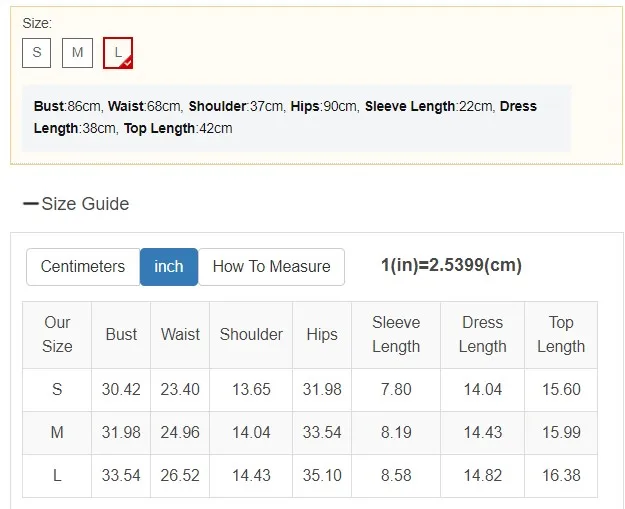625x509 pixels.
Task: Click sleeve length value 7.80
Action: tap(396, 389)
